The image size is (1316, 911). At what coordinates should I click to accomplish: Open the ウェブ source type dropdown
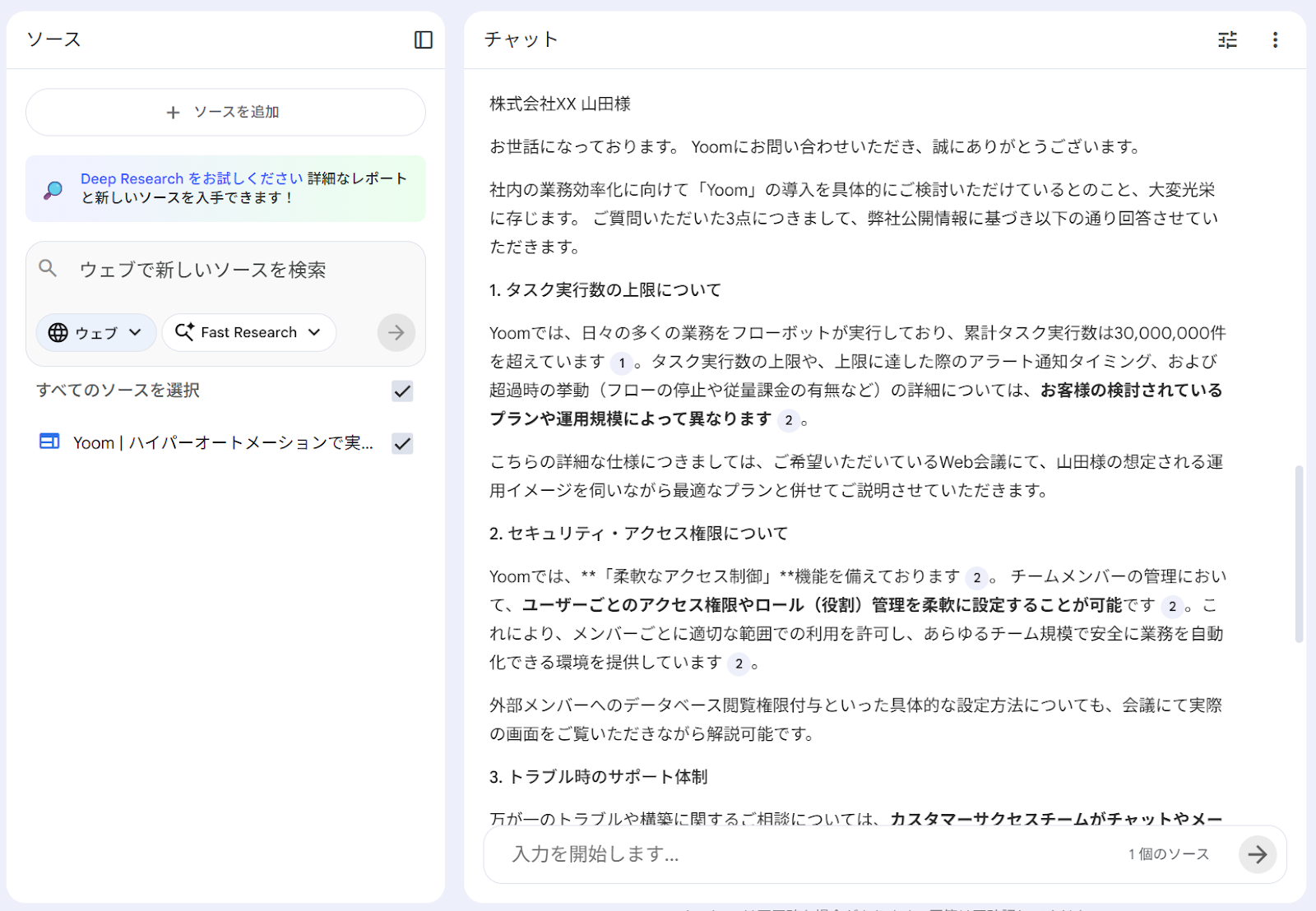click(95, 333)
